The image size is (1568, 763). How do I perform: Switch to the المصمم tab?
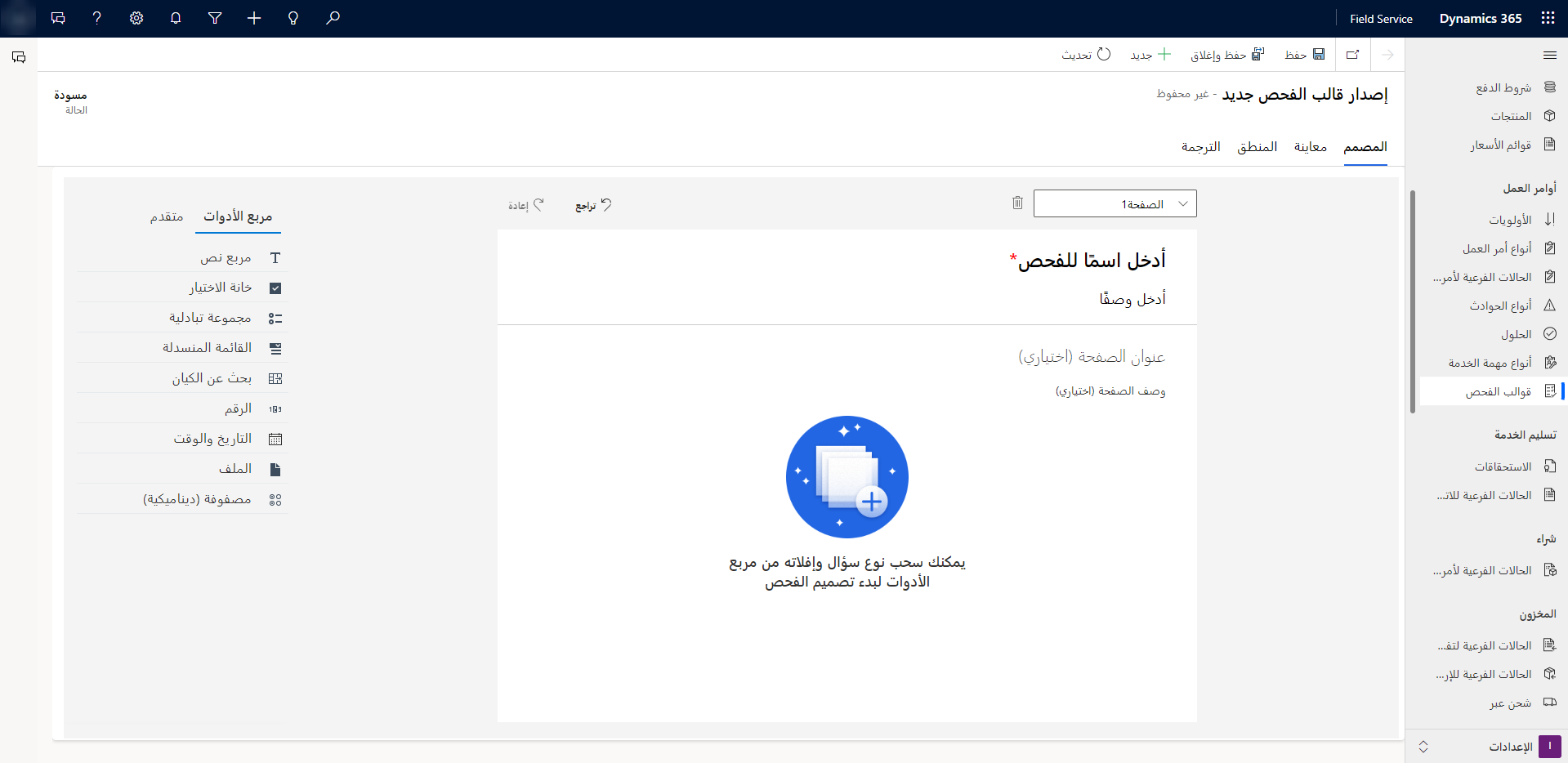click(x=1365, y=147)
